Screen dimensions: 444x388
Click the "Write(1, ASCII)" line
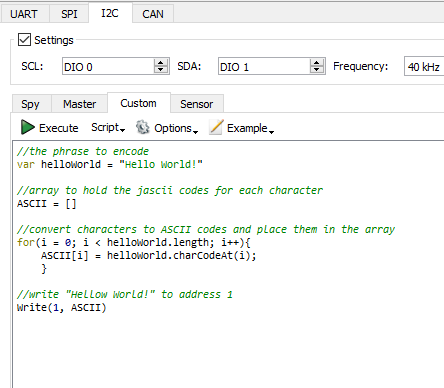61,307
